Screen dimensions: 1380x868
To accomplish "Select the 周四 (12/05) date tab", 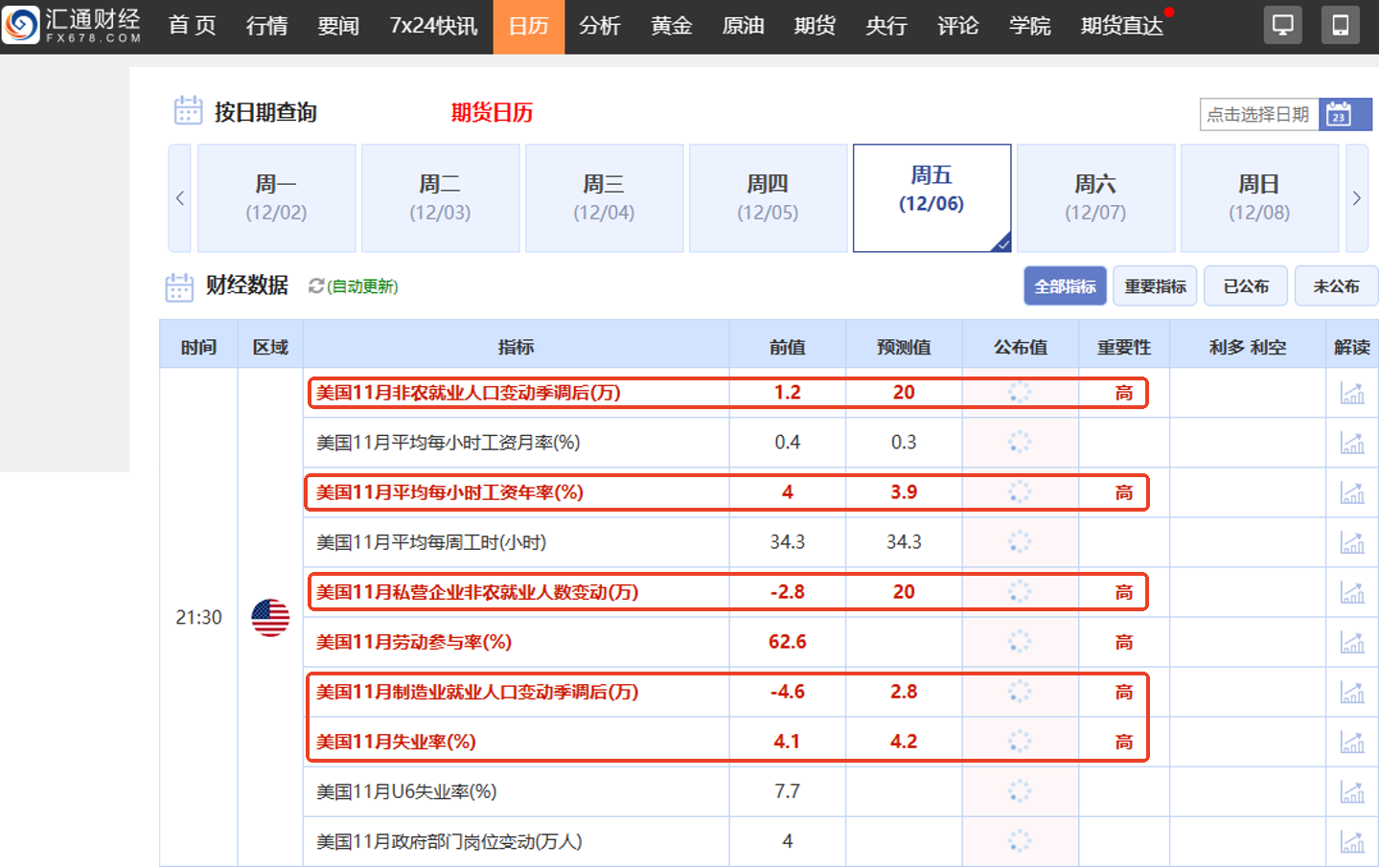I will (768, 198).
